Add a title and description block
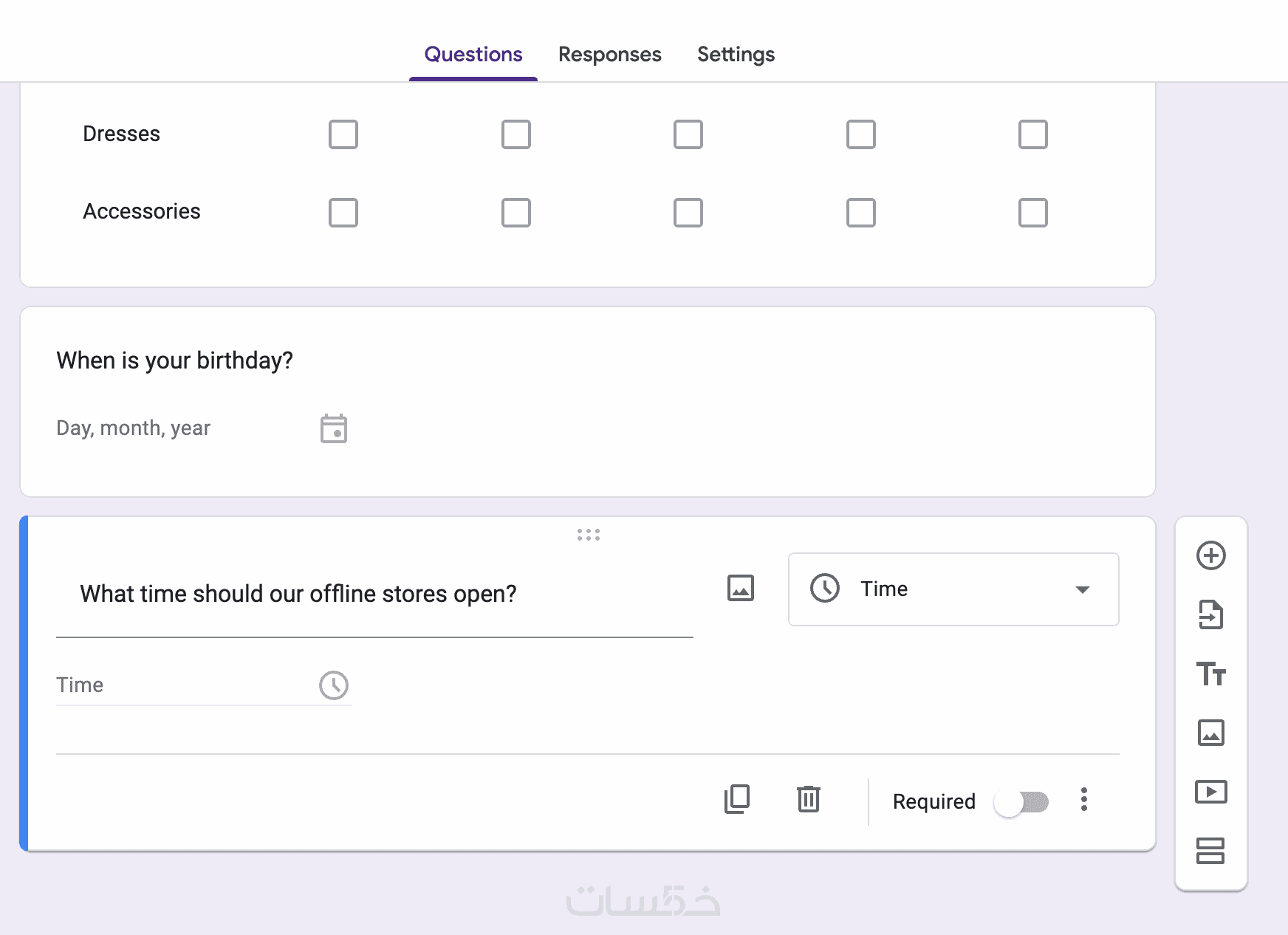 pyautogui.click(x=1210, y=674)
